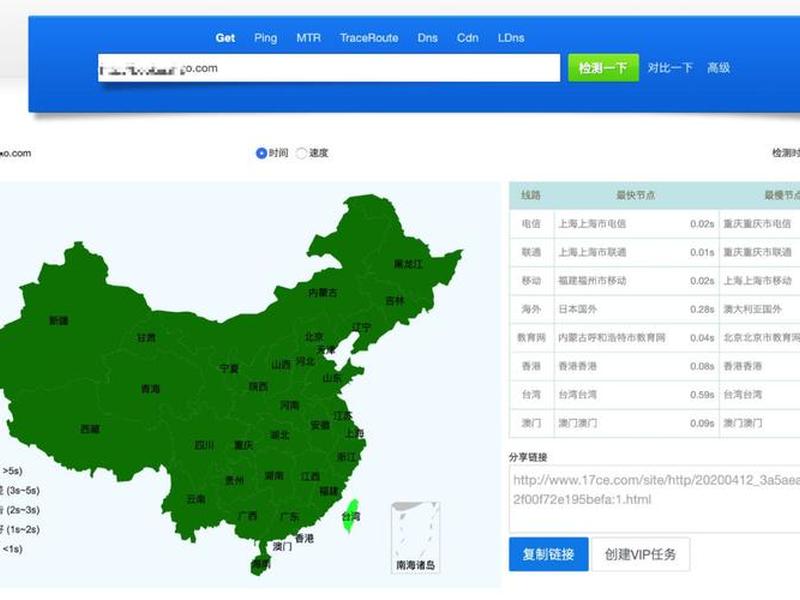Click 西藏 region on the map
This screenshot has width=800, height=600.
click(90, 429)
